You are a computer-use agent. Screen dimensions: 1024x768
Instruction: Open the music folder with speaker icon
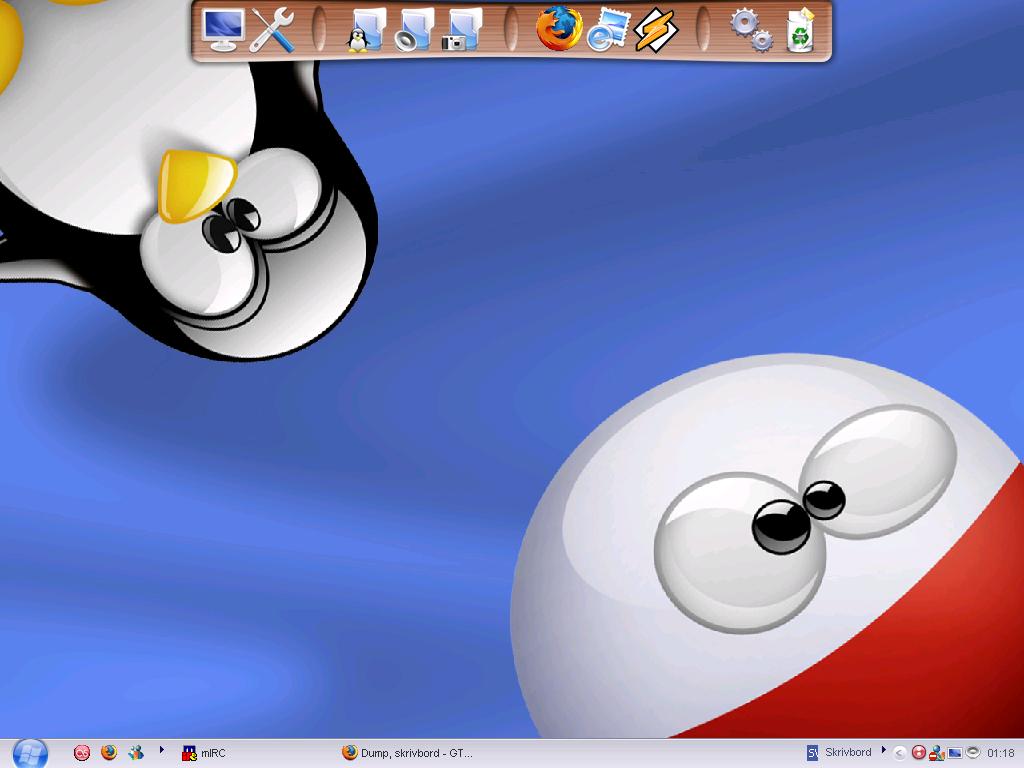(x=414, y=30)
